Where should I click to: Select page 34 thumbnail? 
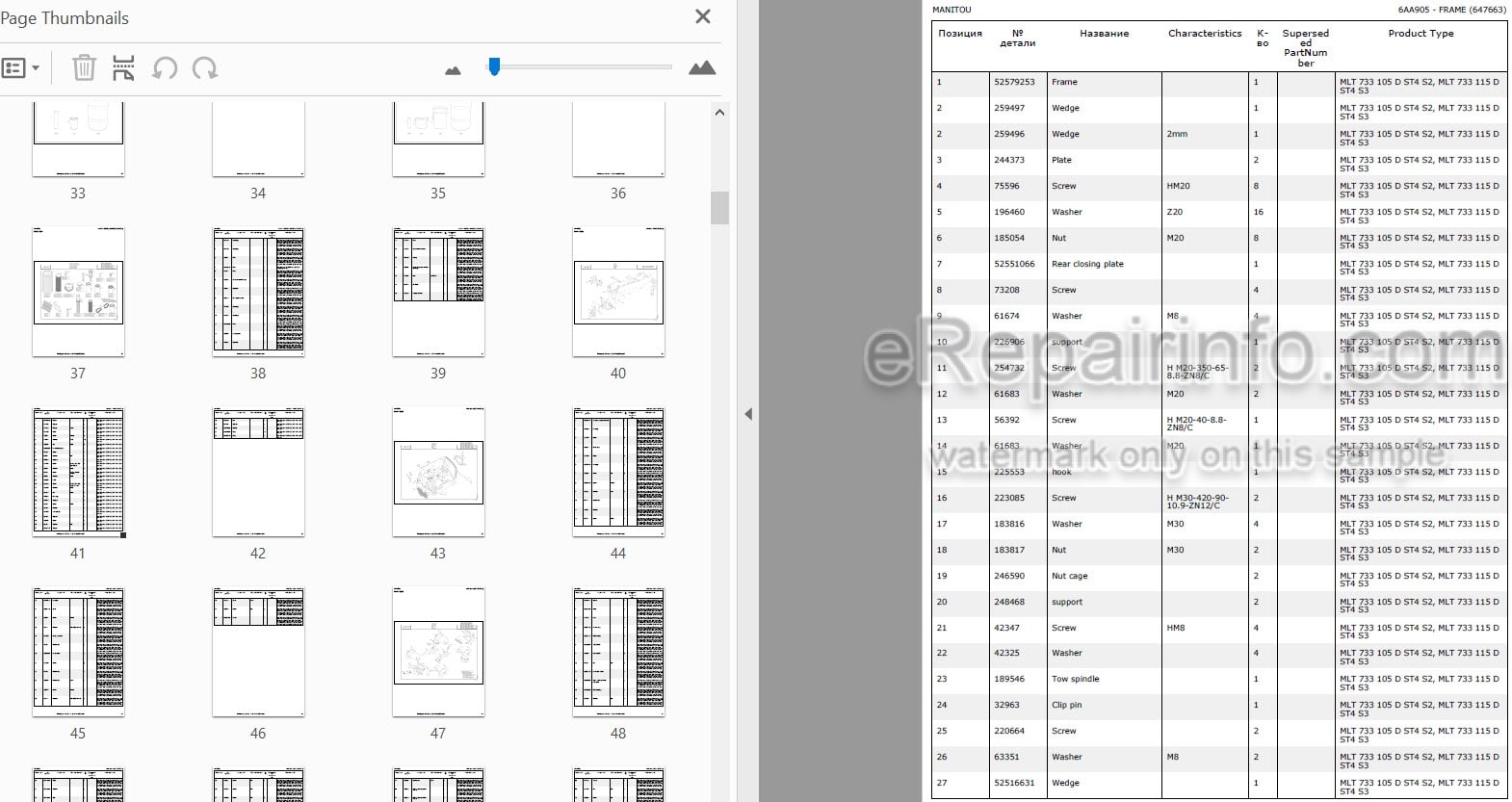(x=258, y=141)
